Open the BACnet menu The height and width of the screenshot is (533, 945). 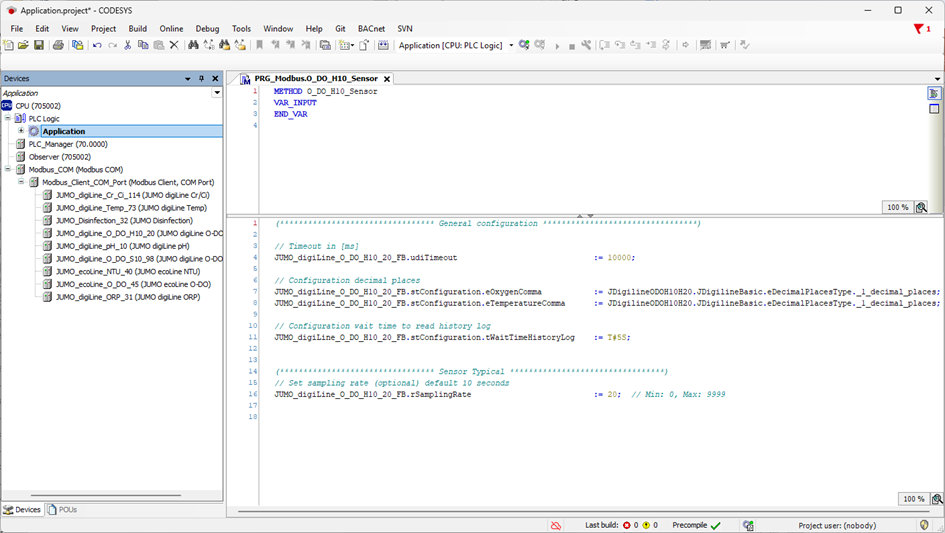(x=371, y=28)
